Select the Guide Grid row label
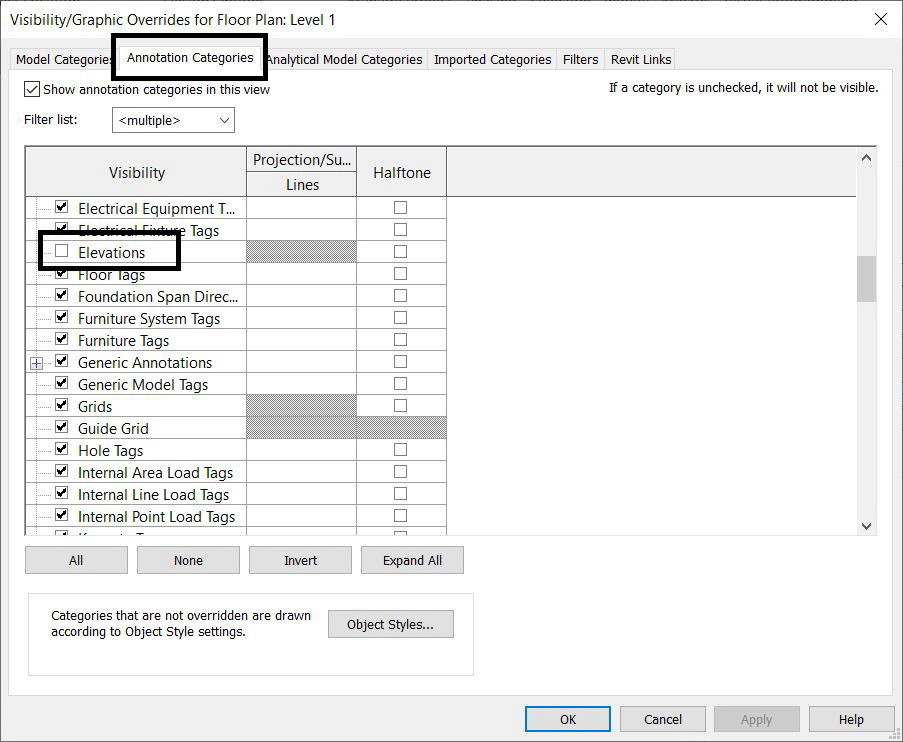This screenshot has height=742, width=903. click(113, 429)
